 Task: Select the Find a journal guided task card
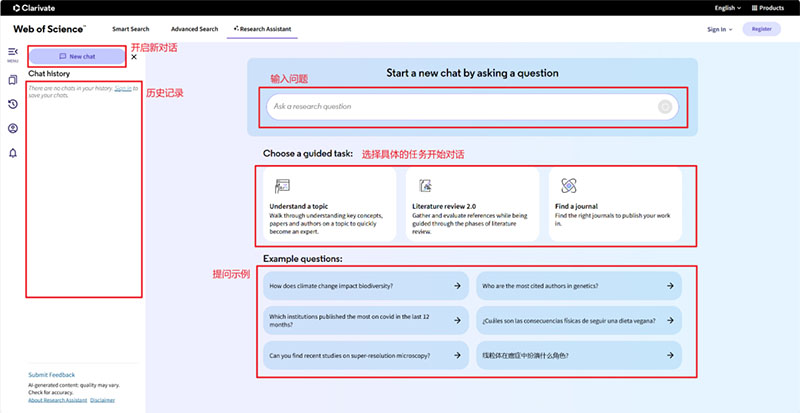click(615, 205)
